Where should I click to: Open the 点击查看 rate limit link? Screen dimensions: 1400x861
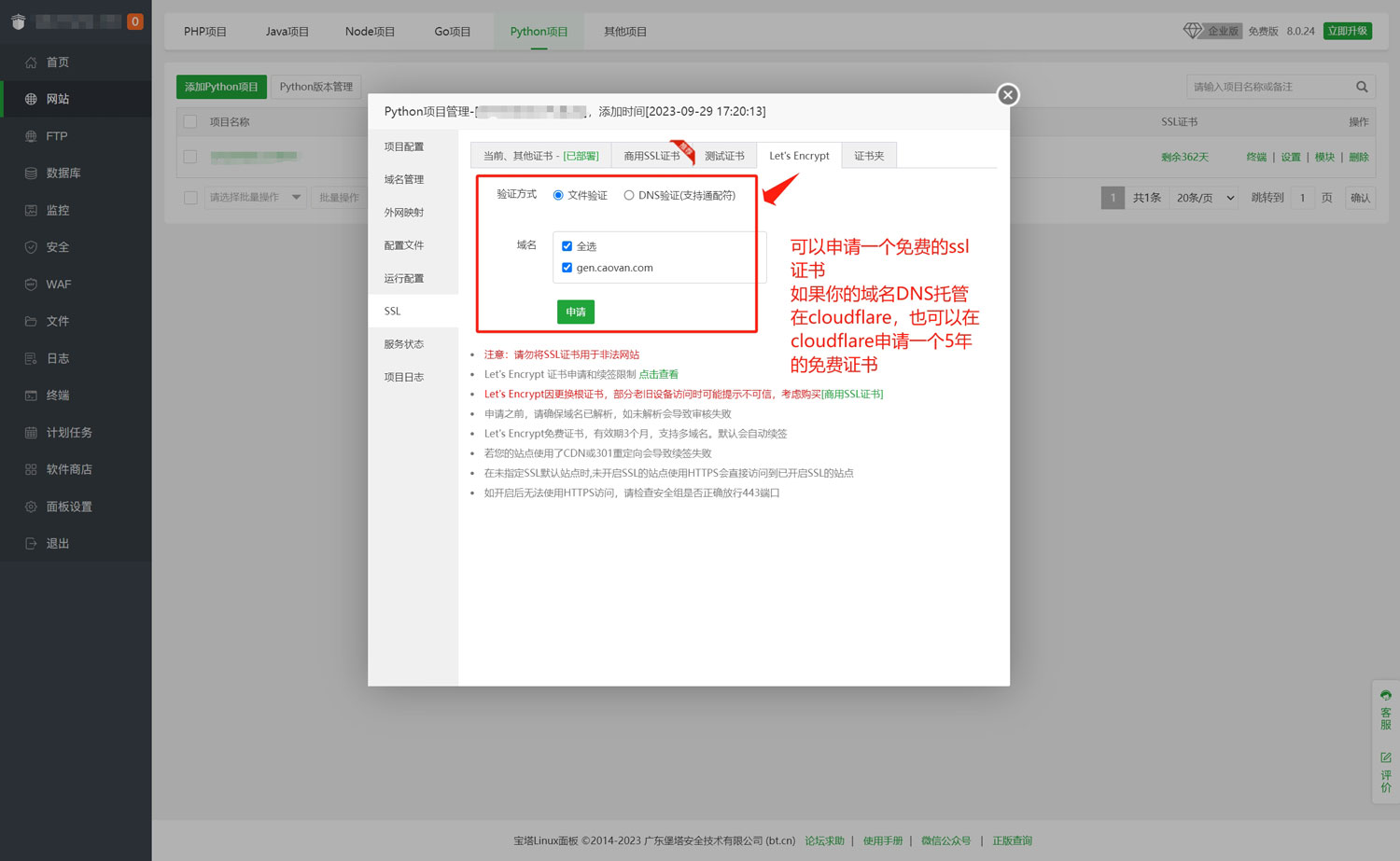pyautogui.click(x=659, y=373)
